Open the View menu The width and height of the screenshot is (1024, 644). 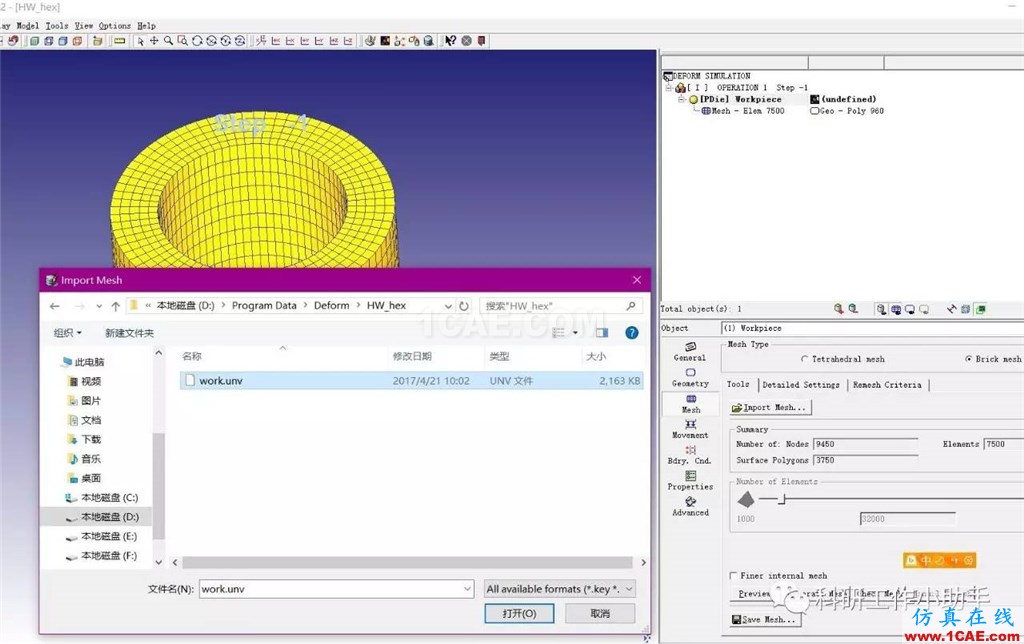coord(84,25)
